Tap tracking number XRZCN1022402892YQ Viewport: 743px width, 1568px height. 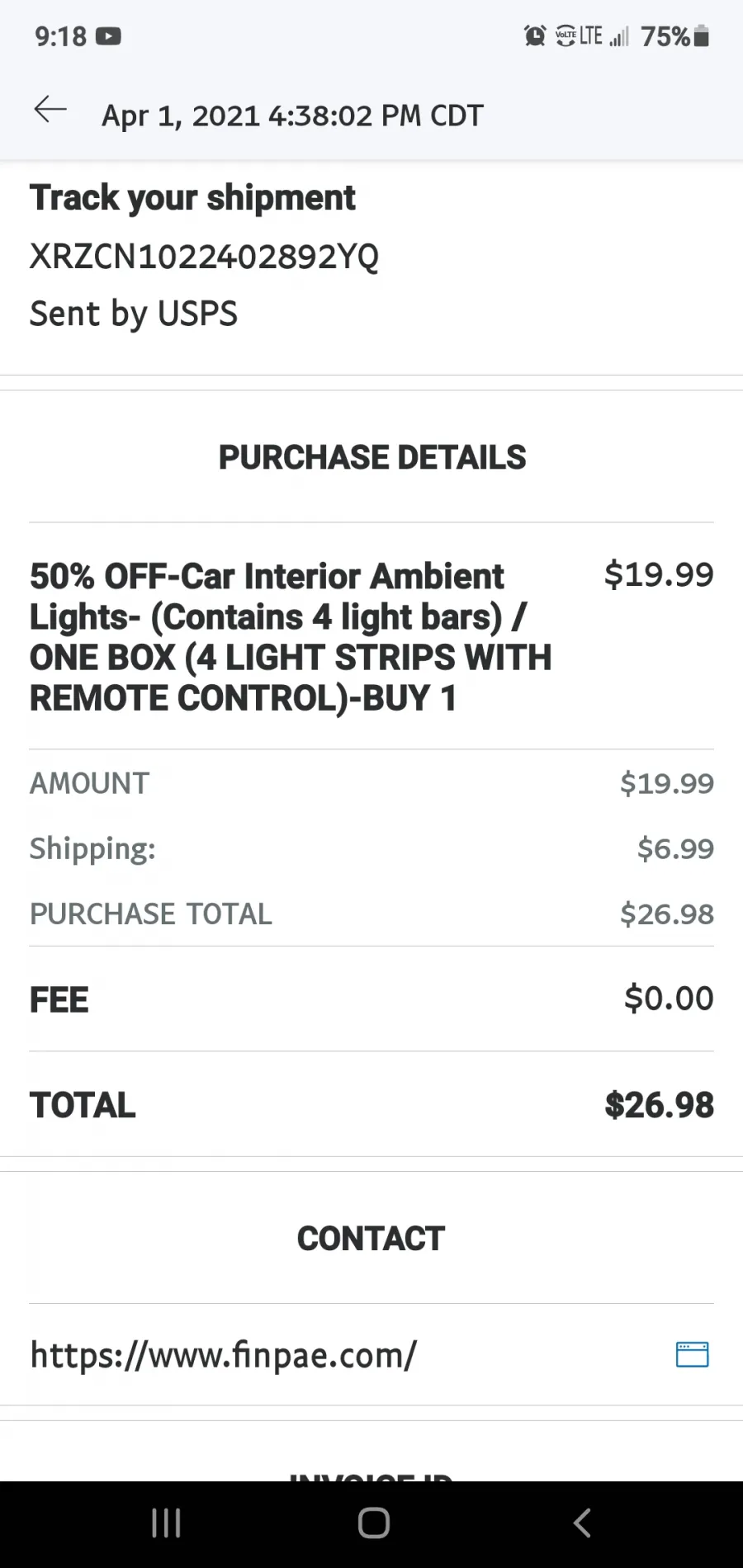click(204, 257)
